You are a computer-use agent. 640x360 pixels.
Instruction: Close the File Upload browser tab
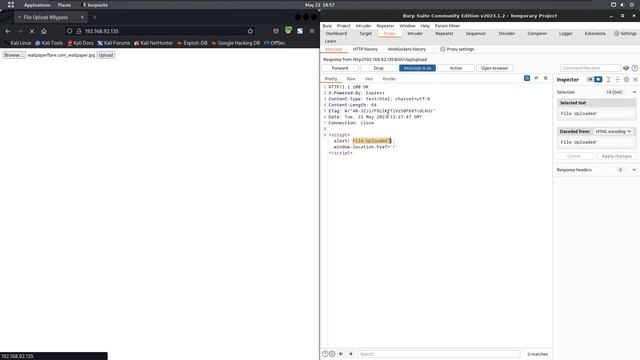click(82, 17)
